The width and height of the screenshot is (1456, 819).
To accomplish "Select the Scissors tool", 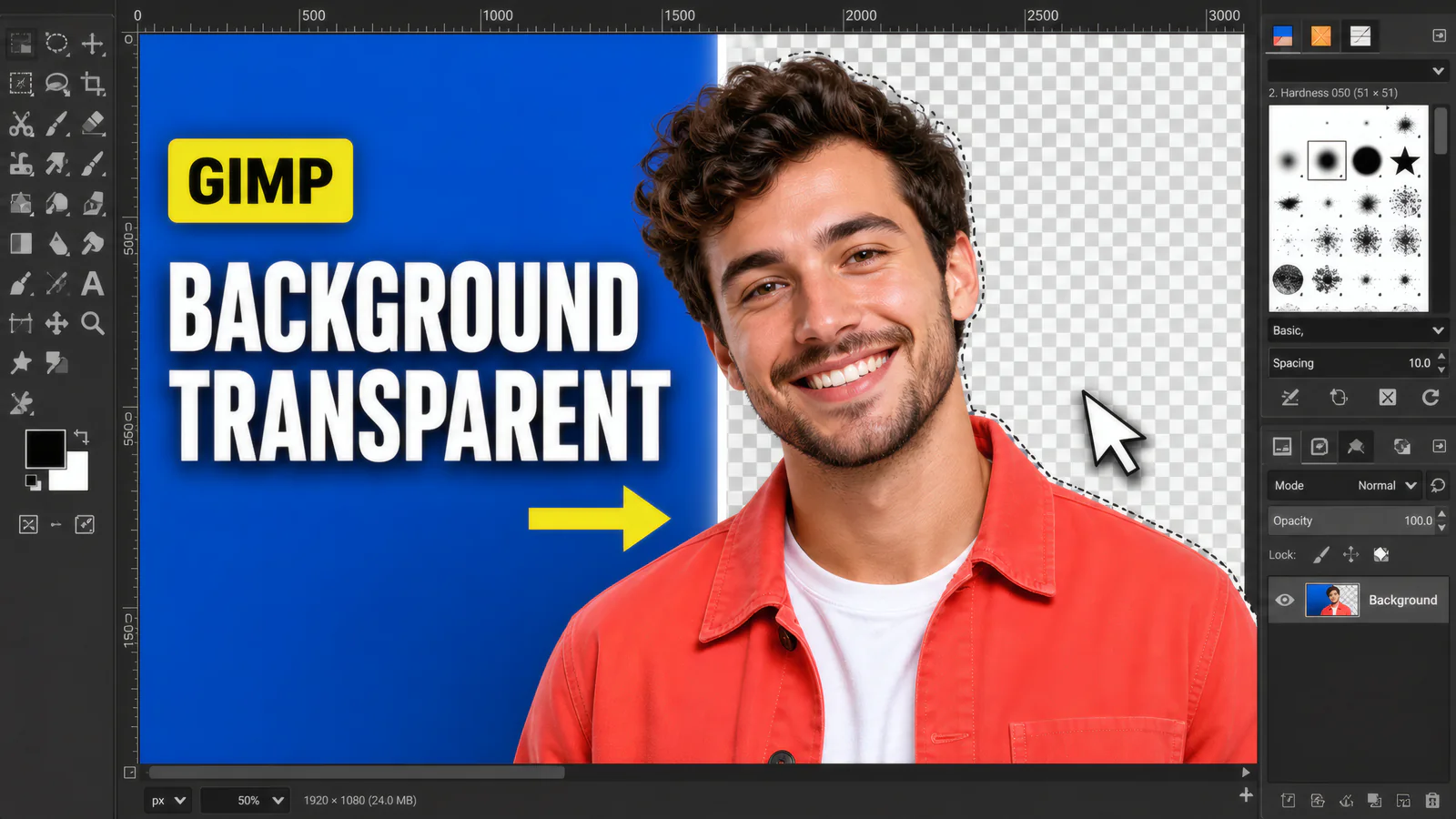I will [21, 124].
